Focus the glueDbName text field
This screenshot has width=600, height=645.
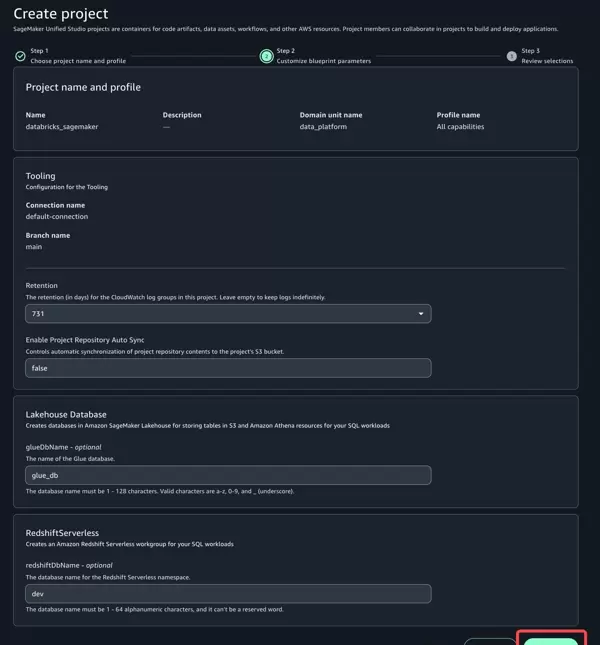click(228, 475)
